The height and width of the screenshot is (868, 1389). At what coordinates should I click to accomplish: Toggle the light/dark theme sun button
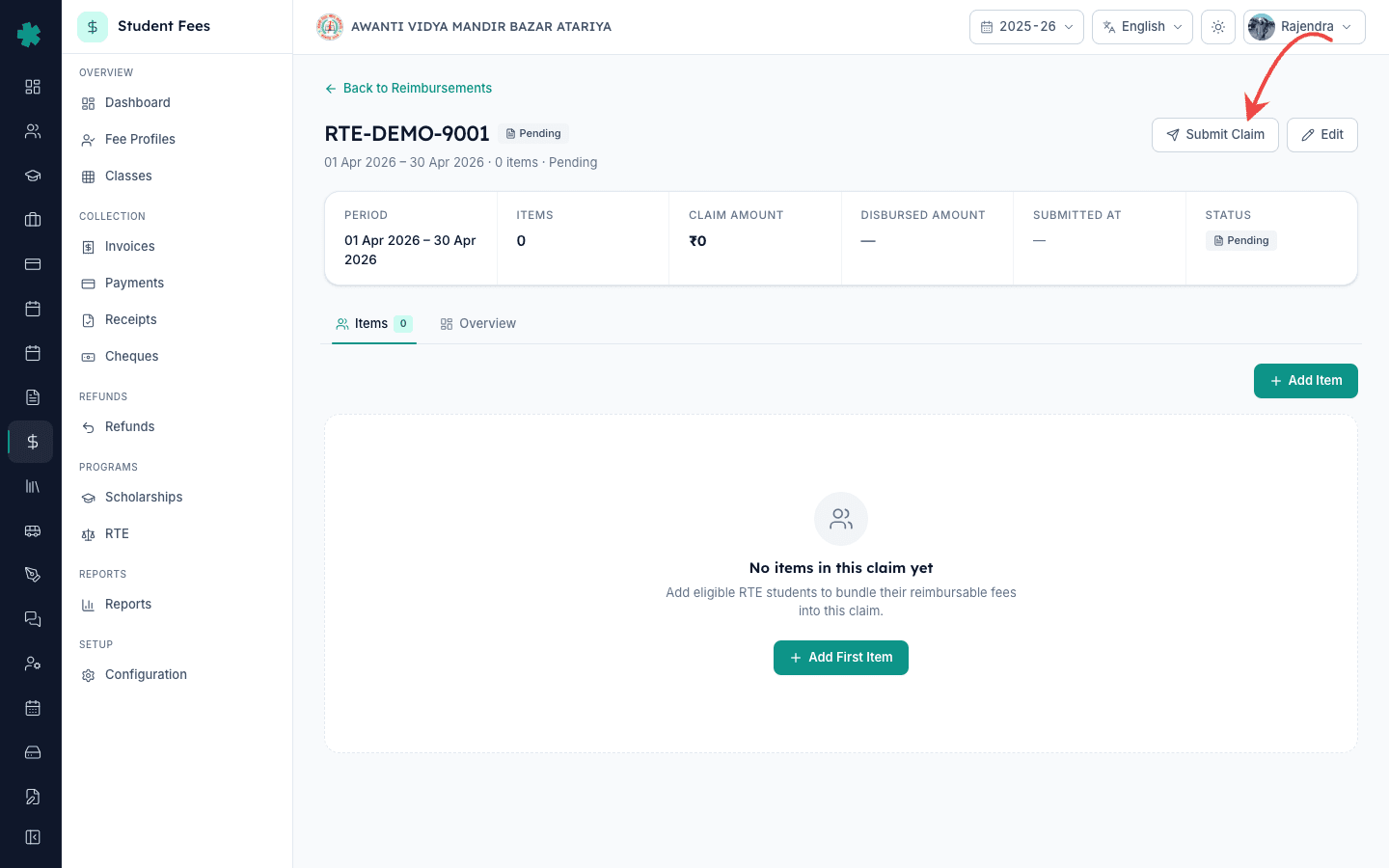[1218, 27]
